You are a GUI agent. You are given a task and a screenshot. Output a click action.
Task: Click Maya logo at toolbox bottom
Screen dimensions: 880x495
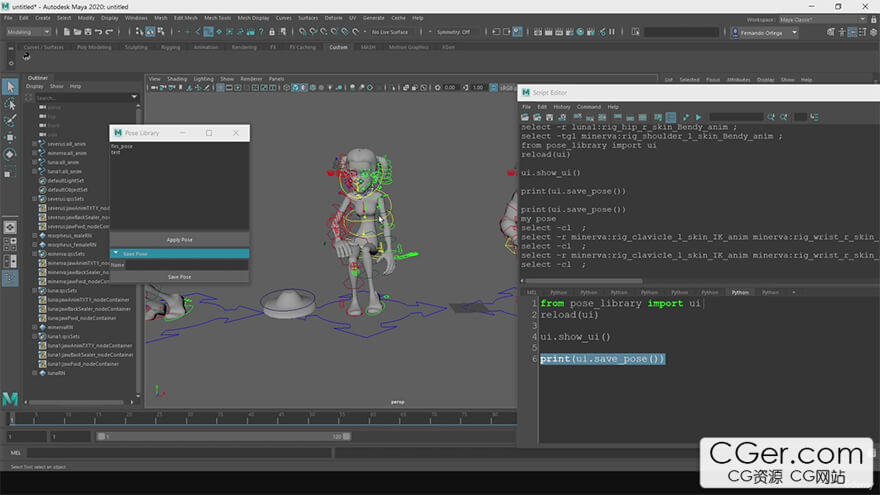pyautogui.click(x=10, y=399)
